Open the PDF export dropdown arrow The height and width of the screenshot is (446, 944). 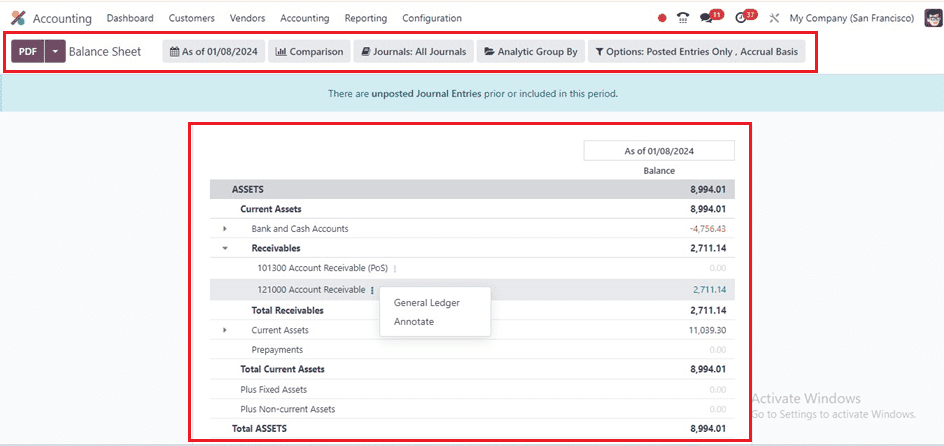55,52
